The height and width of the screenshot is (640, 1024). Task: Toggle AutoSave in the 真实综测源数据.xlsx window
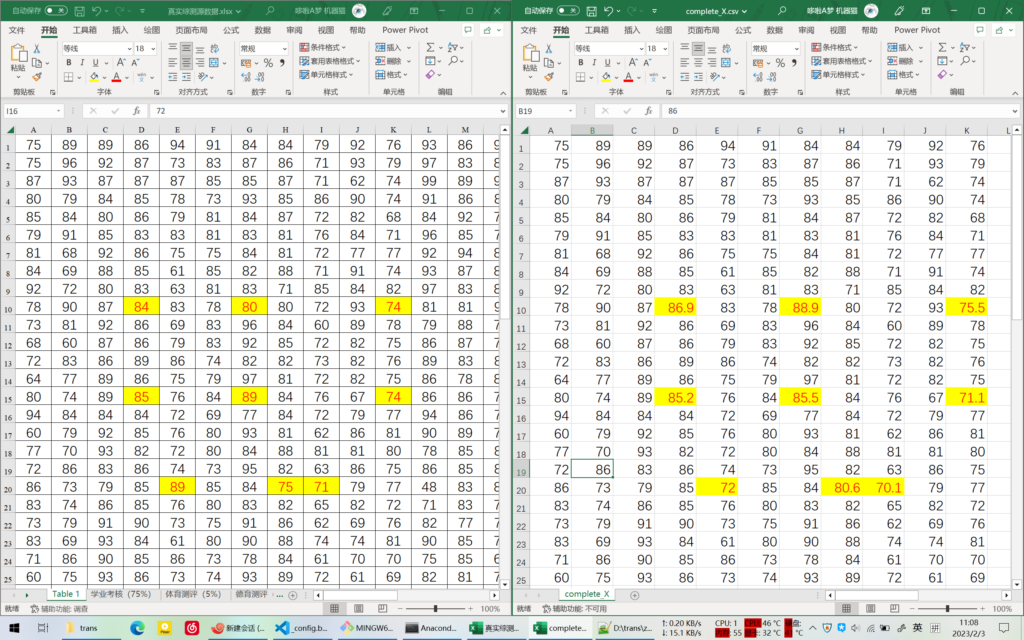tap(58, 11)
